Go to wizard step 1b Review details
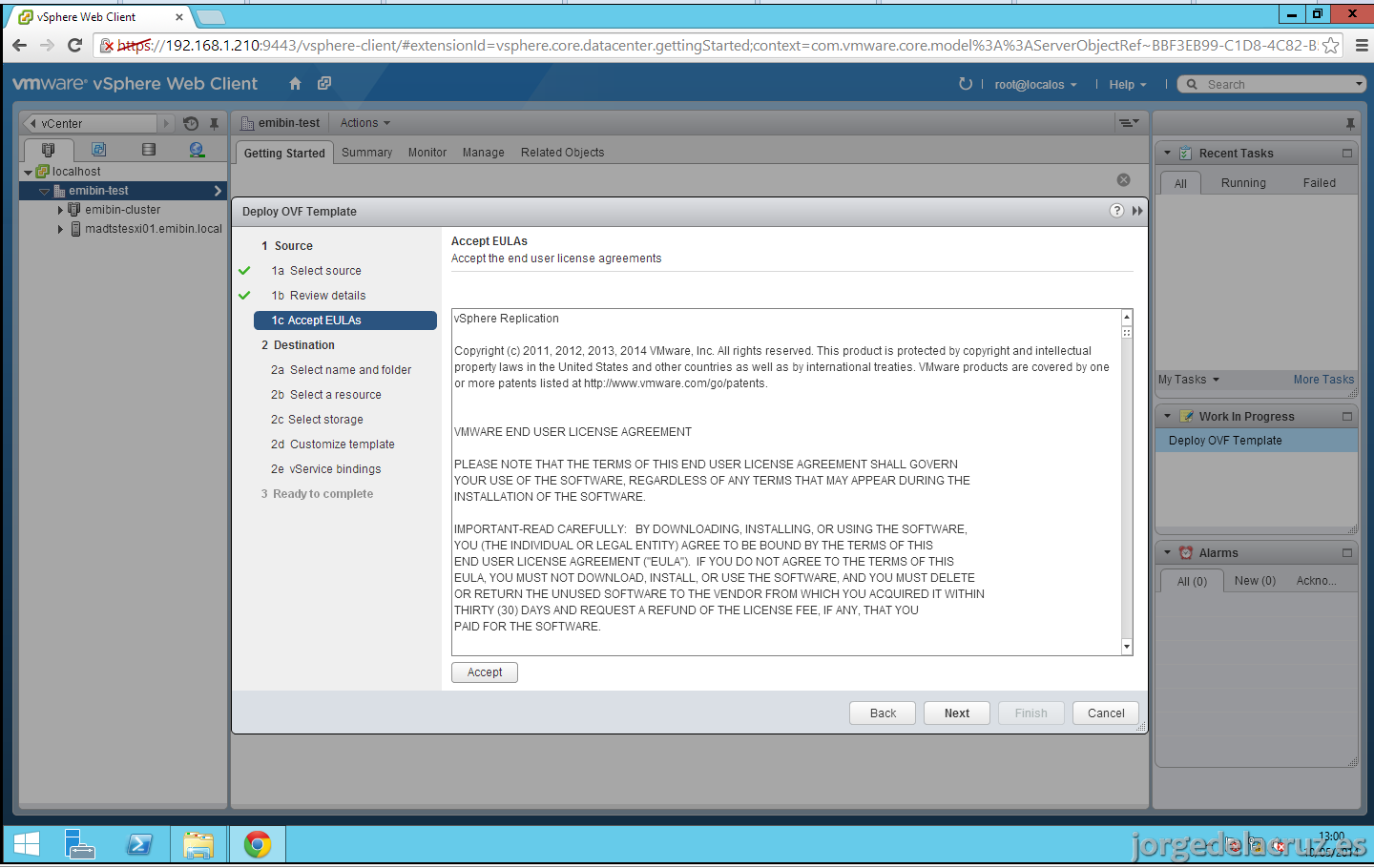 point(319,296)
